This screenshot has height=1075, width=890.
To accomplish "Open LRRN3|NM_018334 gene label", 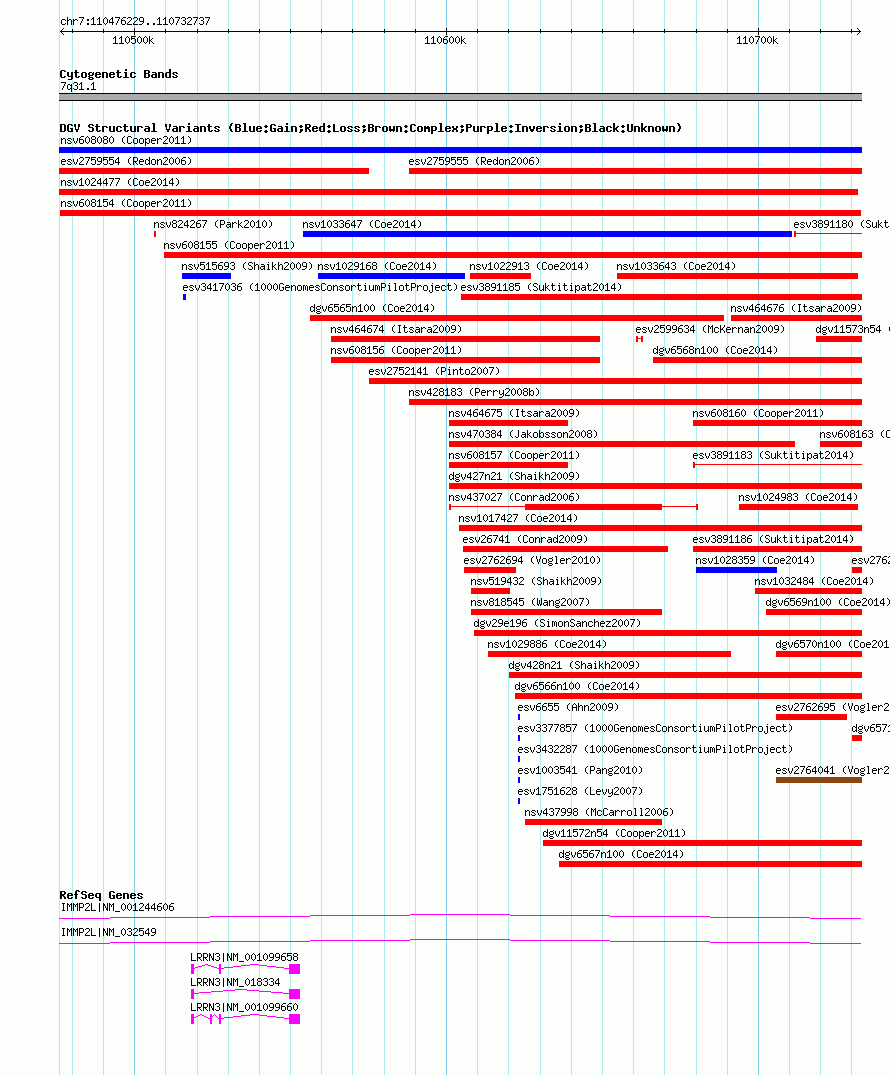I will [235, 982].
